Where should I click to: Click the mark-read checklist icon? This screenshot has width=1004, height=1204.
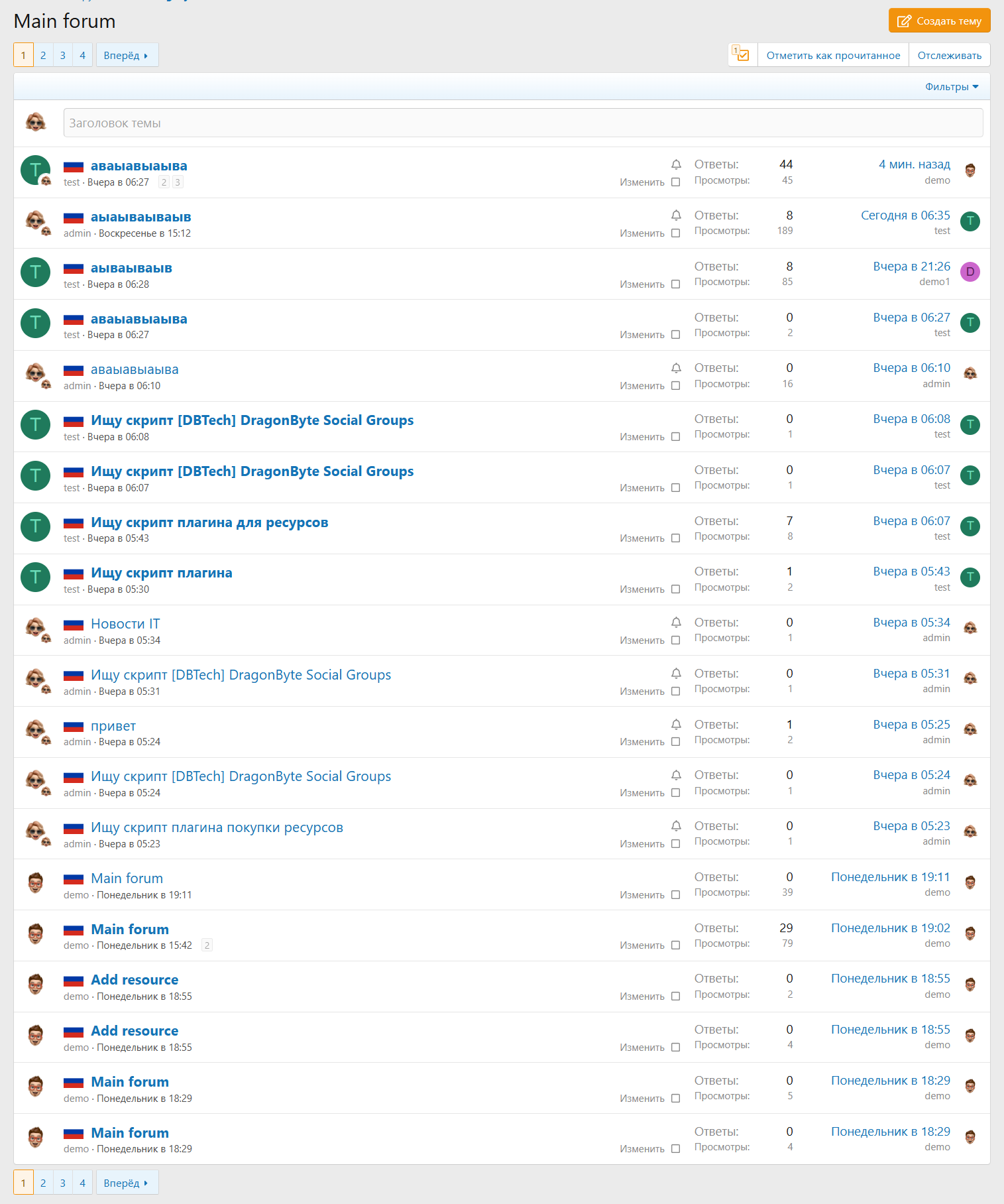pyautogui.click(x=742, y=55)
